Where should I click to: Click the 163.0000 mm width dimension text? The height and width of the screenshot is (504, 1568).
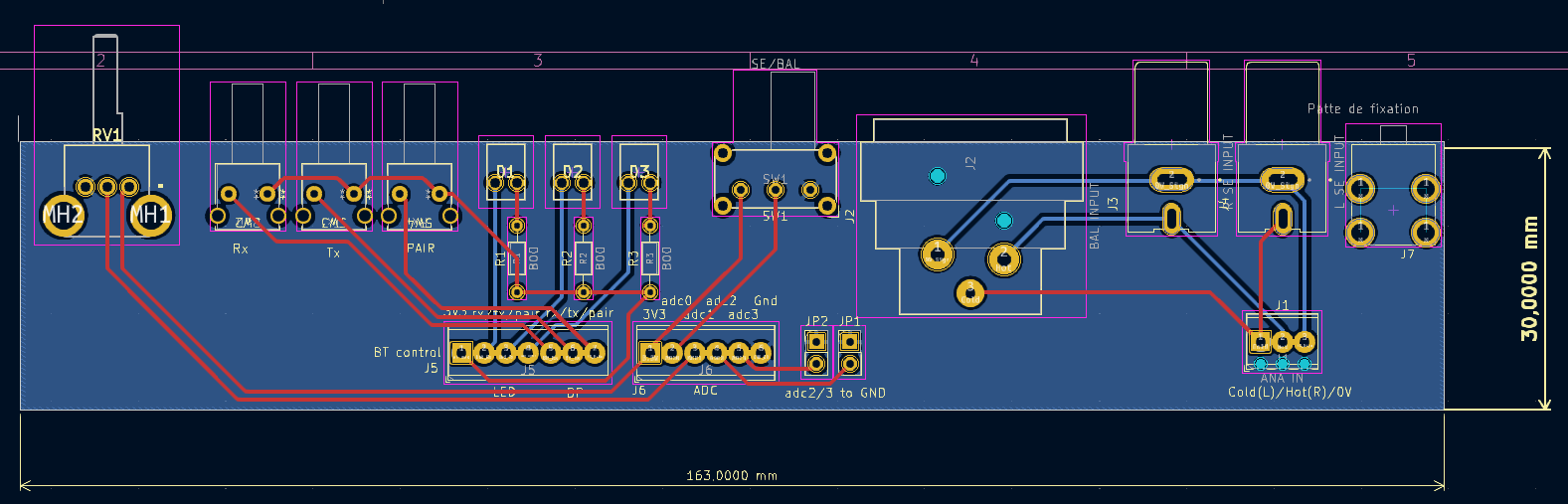tap(732, 475)
